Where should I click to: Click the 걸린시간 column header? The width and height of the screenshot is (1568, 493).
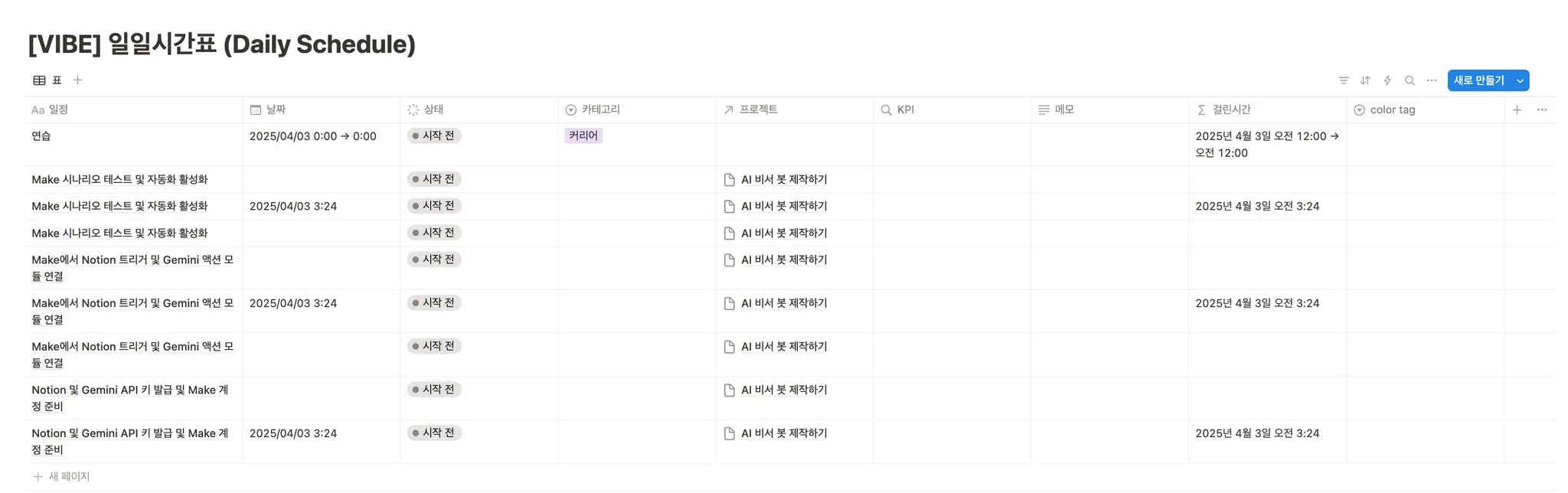(1231, 110)
